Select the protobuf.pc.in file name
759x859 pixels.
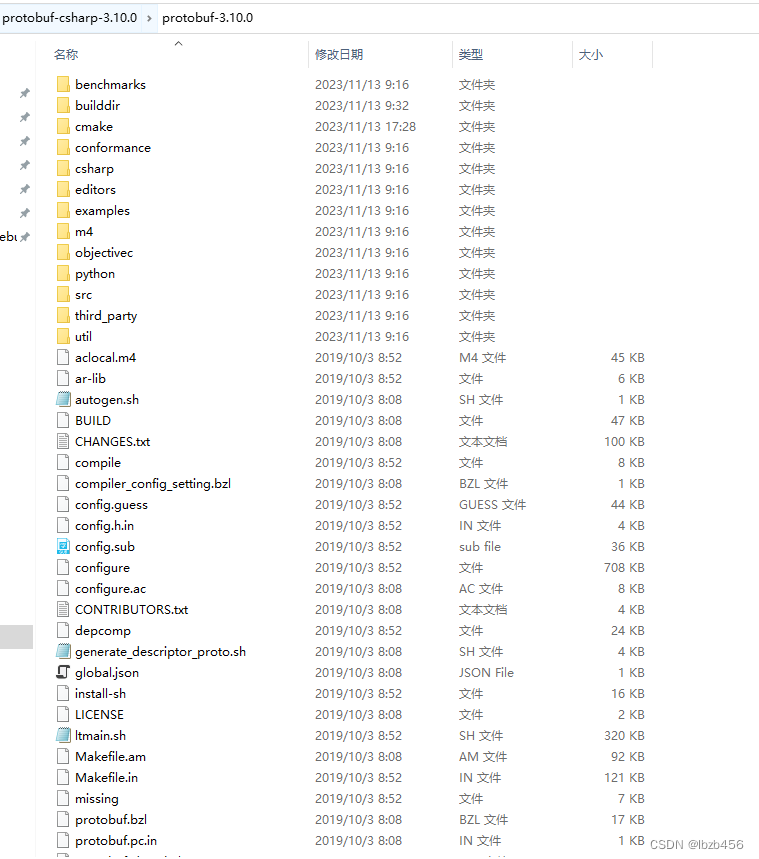116,840
